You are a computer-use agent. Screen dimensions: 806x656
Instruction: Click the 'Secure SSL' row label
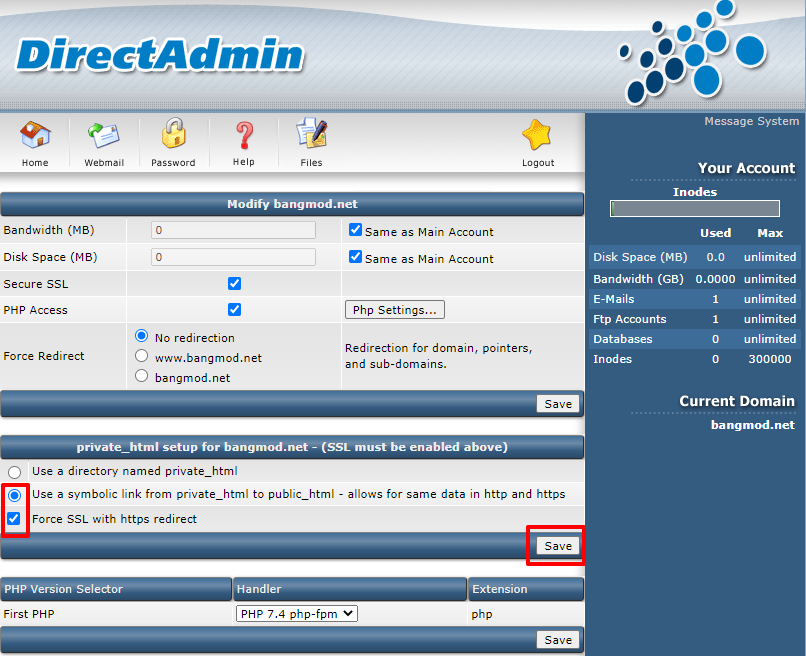35,284
